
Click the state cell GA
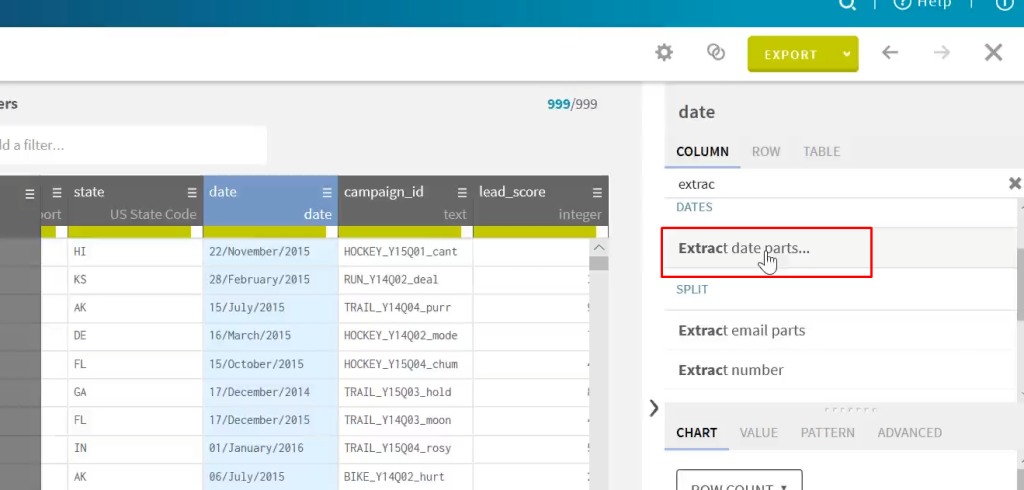[135, 392]
